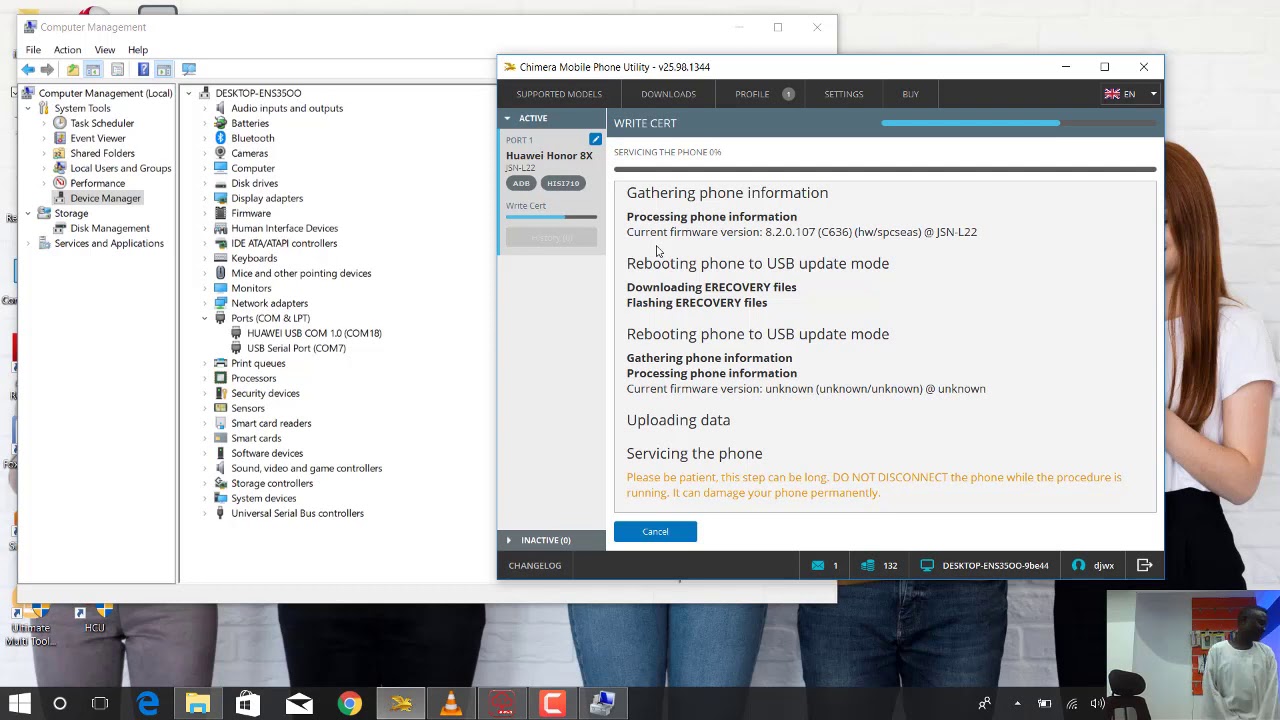Image resolution: width=1280 pixels, height=720 pixels.
Task: Cancel the Write Cert procedure
Action: [x=655, y=532]
